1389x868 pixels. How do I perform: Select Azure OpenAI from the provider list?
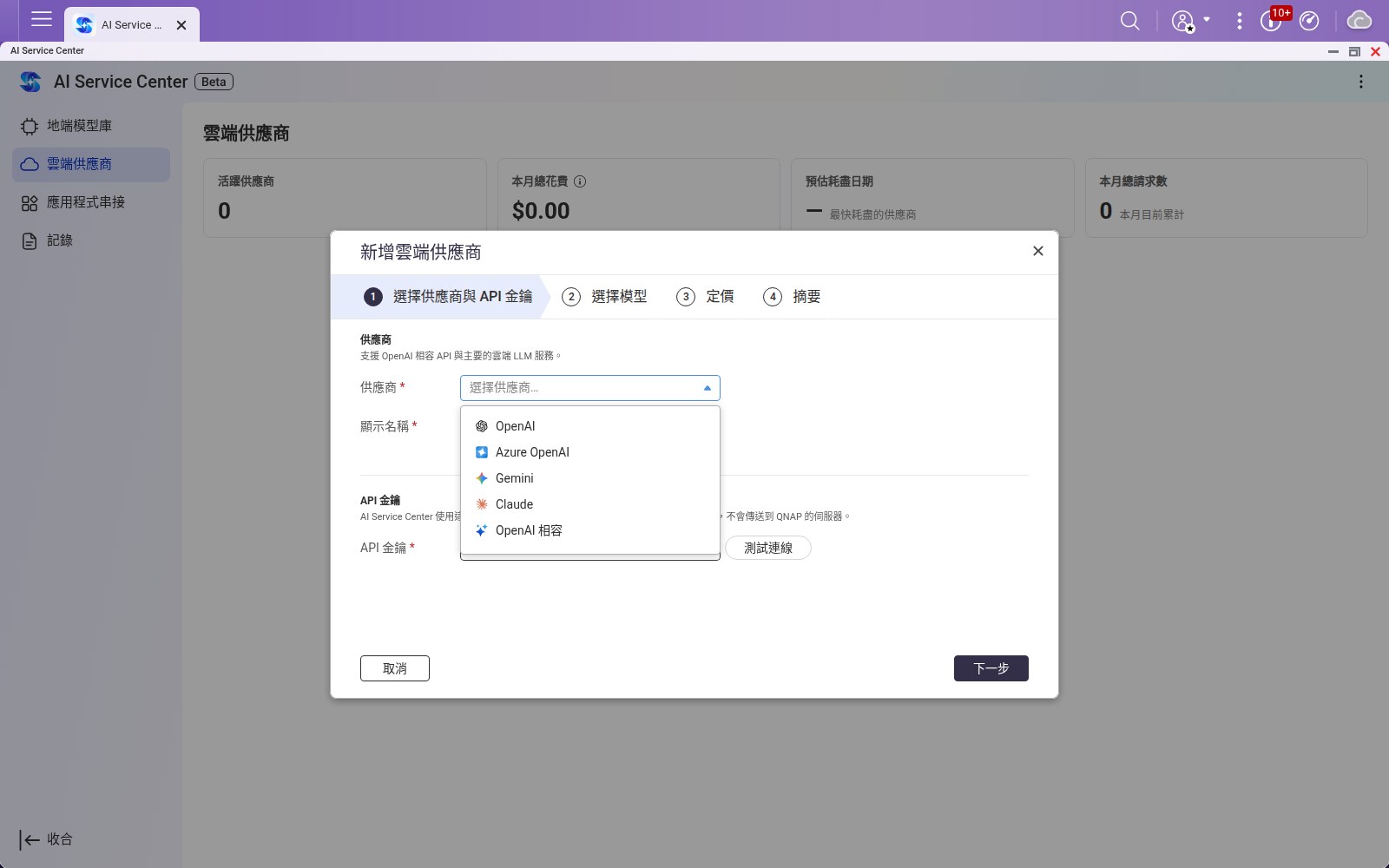click(x=590, y=452)
